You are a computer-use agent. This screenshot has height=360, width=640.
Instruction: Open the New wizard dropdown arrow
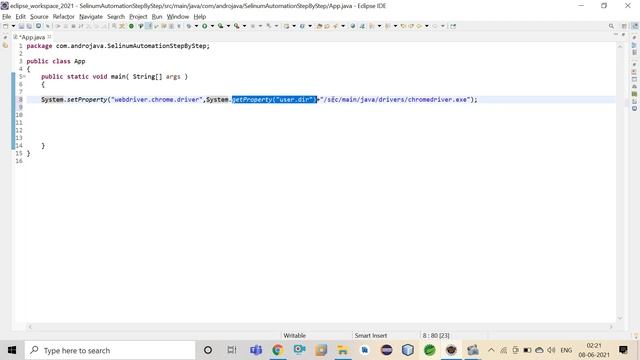point(13,26)
